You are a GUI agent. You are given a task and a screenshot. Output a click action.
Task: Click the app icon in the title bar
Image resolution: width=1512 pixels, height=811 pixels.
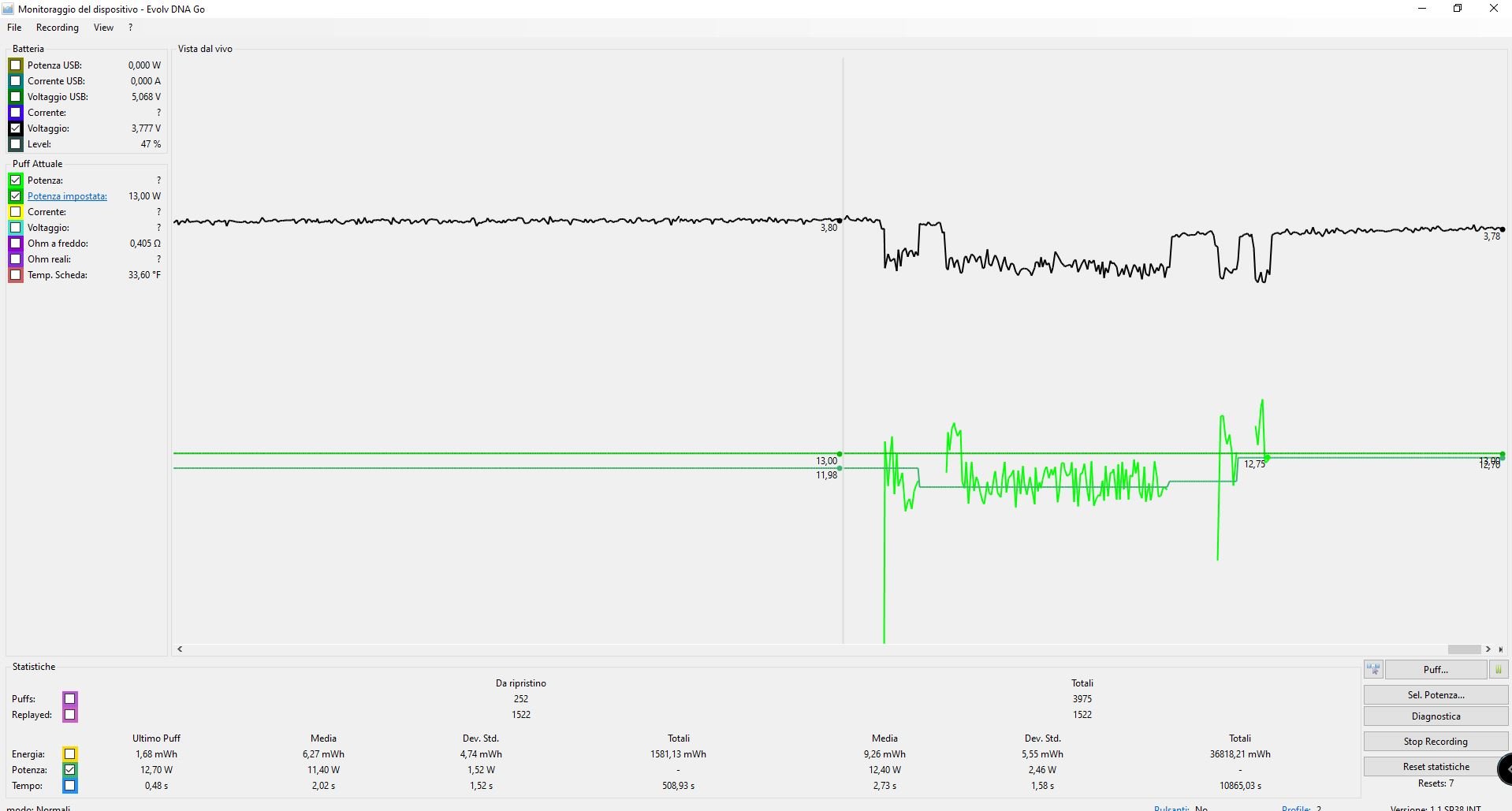pos(8,9)
